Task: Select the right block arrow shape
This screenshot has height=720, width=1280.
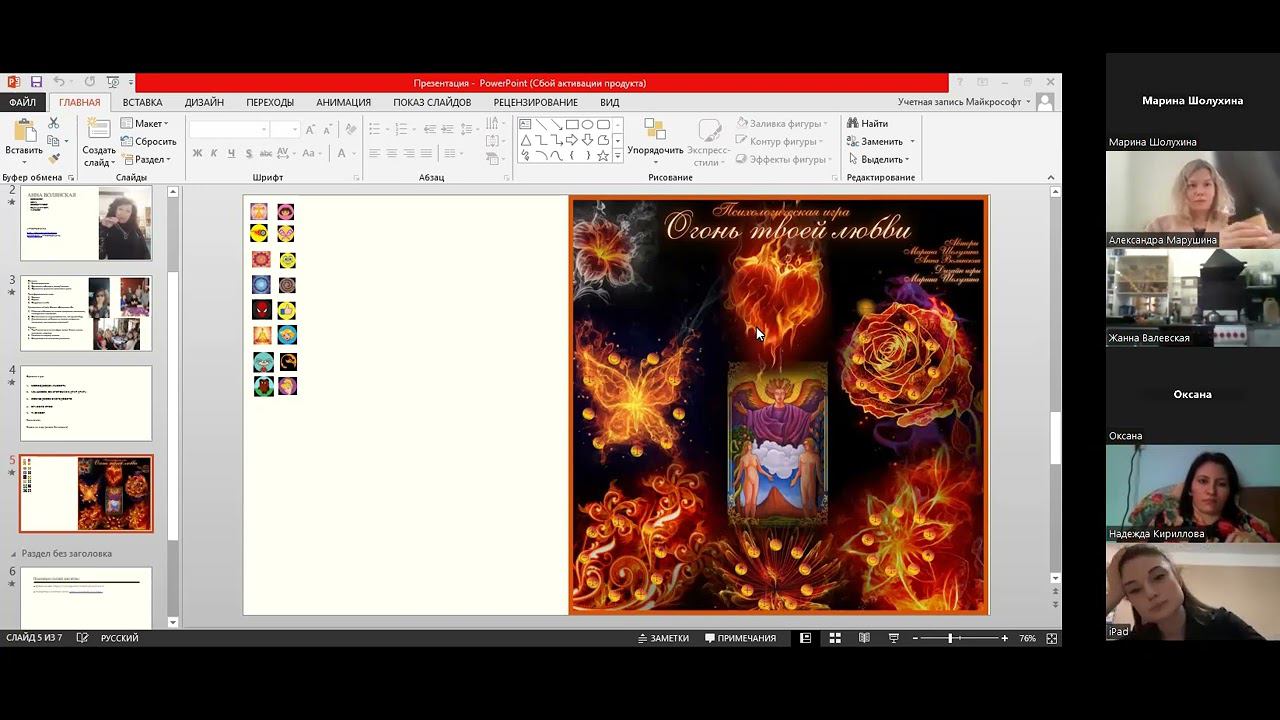Action: (x=572, y=140)
